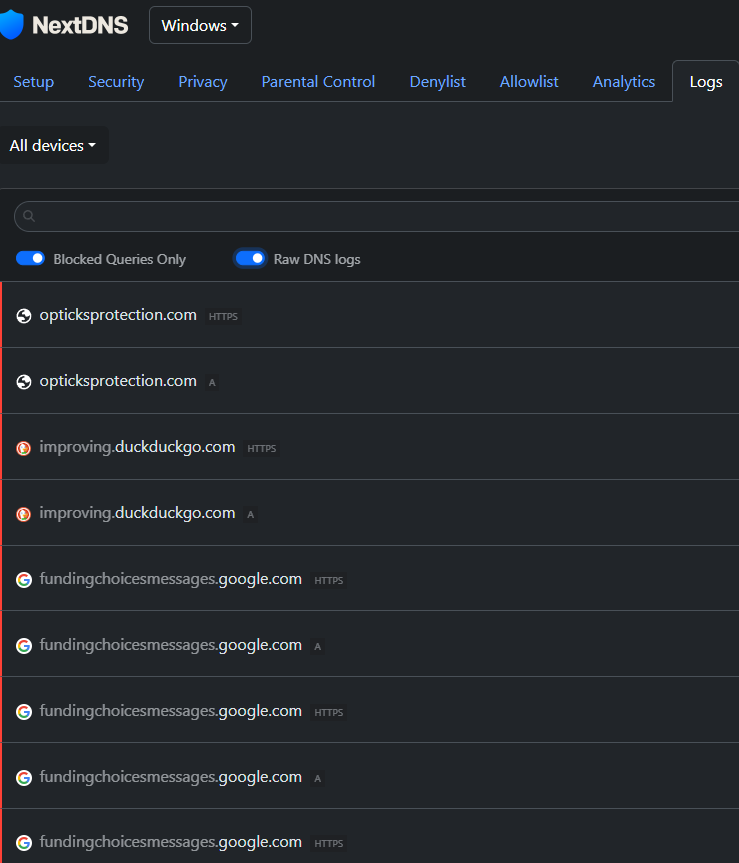
Task: Click DuckDuckGo icon in improving.duckduckgo.com A row
Action: coord(24,514)
